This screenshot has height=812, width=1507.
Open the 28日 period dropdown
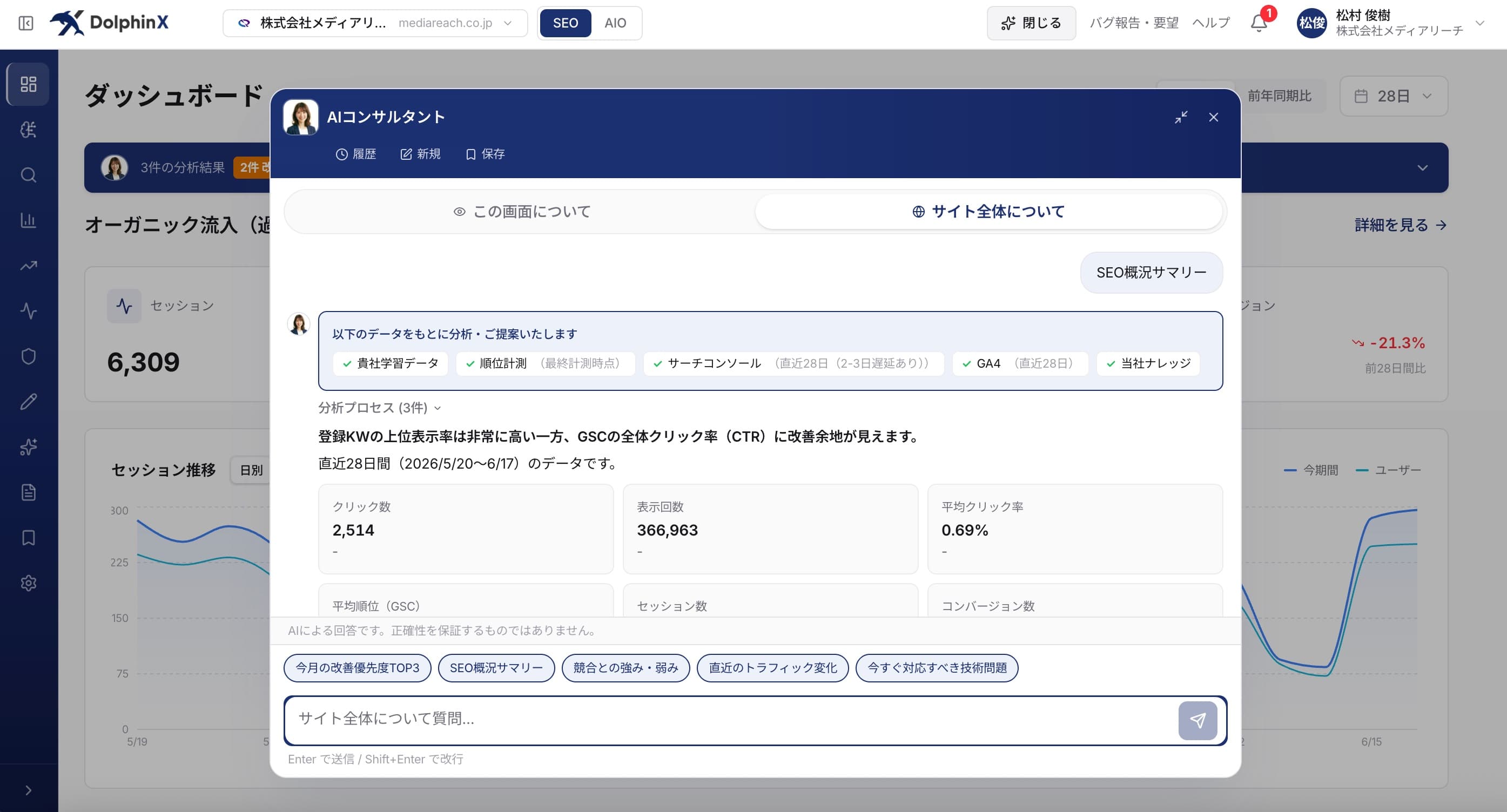point(1394,96)
